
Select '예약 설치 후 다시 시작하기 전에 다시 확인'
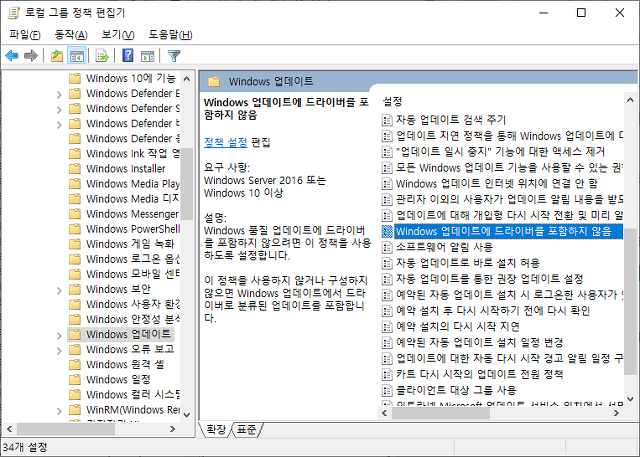tap(493, 311)
